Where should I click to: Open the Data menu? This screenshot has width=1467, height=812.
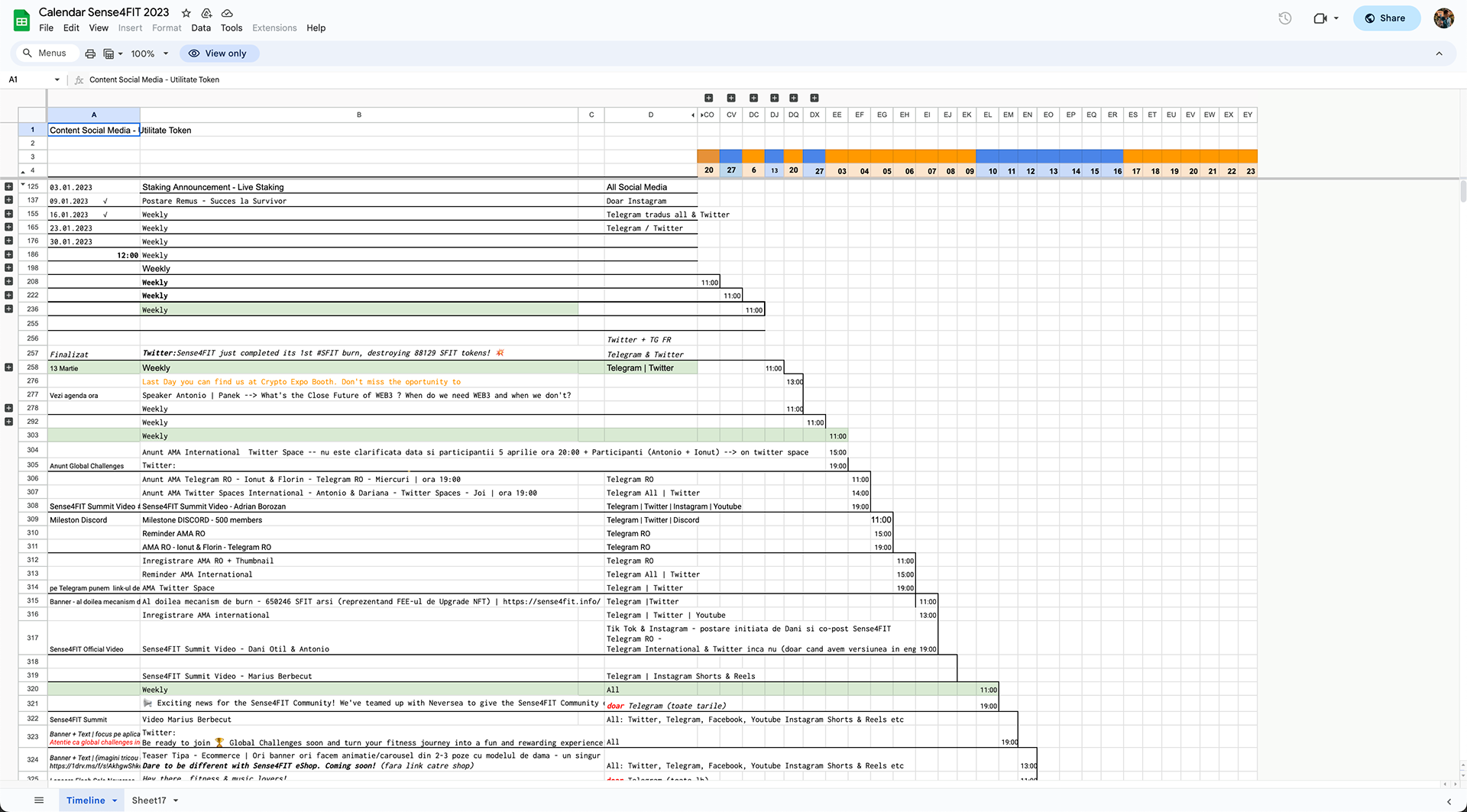(201, 28)
